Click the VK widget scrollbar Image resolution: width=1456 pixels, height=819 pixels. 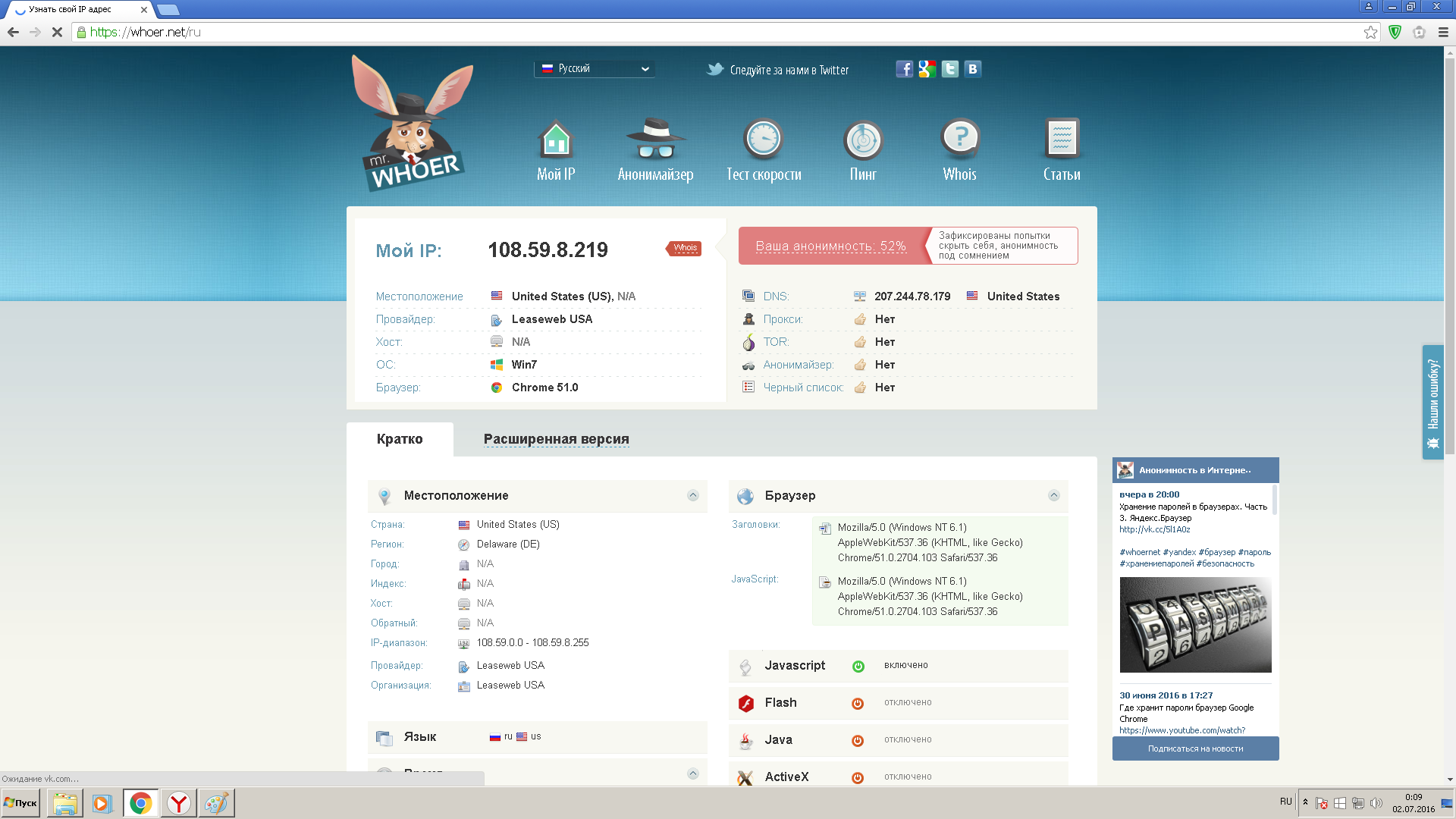[1275, 500]
